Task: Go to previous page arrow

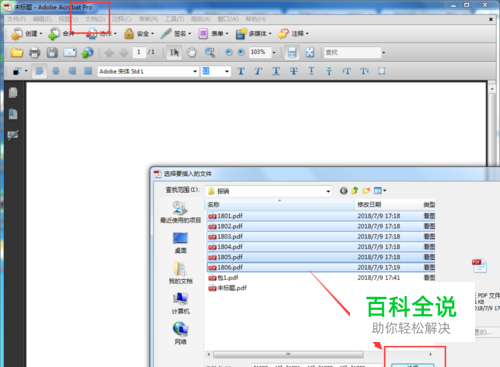Action: [x=109, y=53]
